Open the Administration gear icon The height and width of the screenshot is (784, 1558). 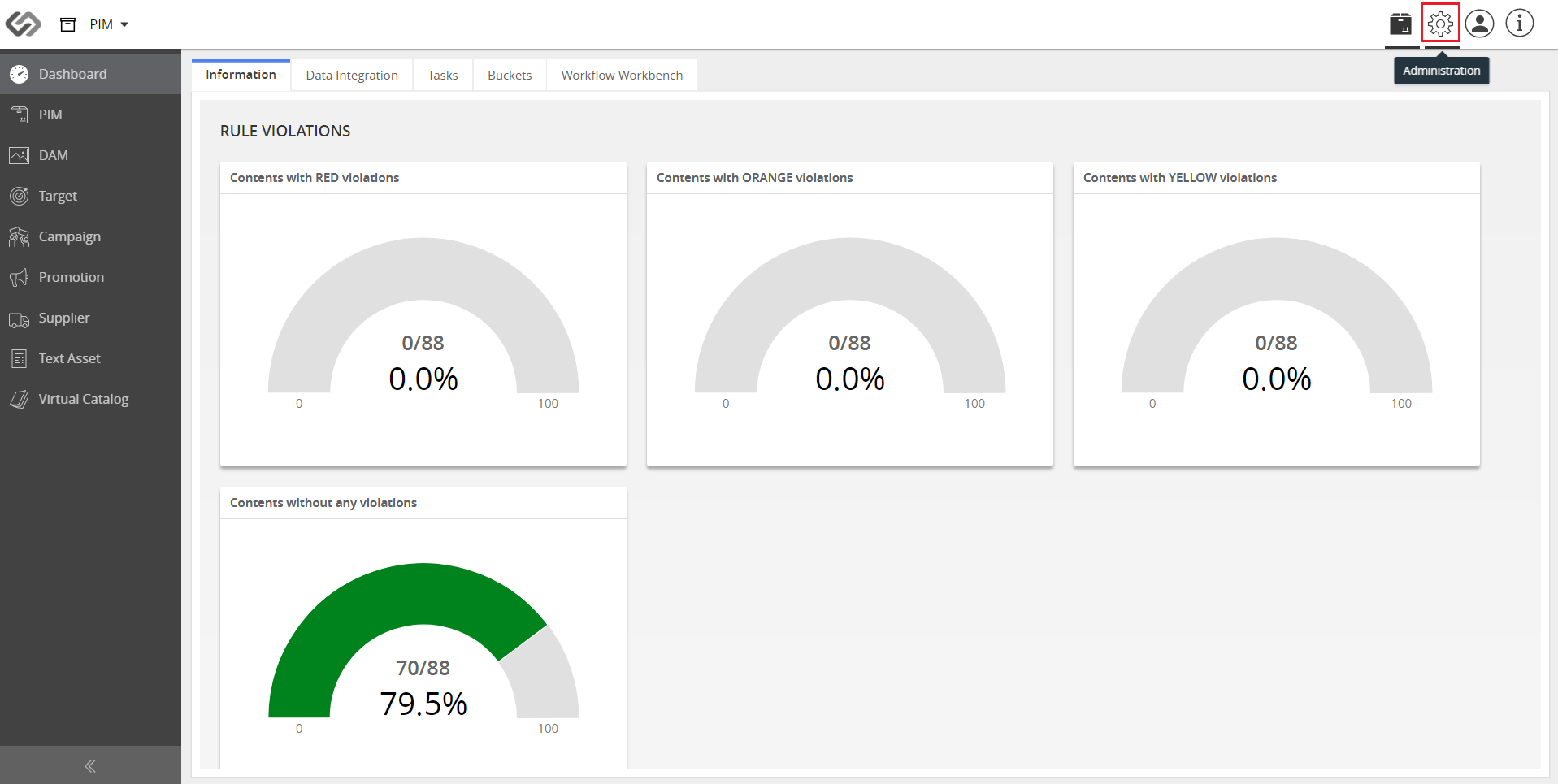(1440, 24)
